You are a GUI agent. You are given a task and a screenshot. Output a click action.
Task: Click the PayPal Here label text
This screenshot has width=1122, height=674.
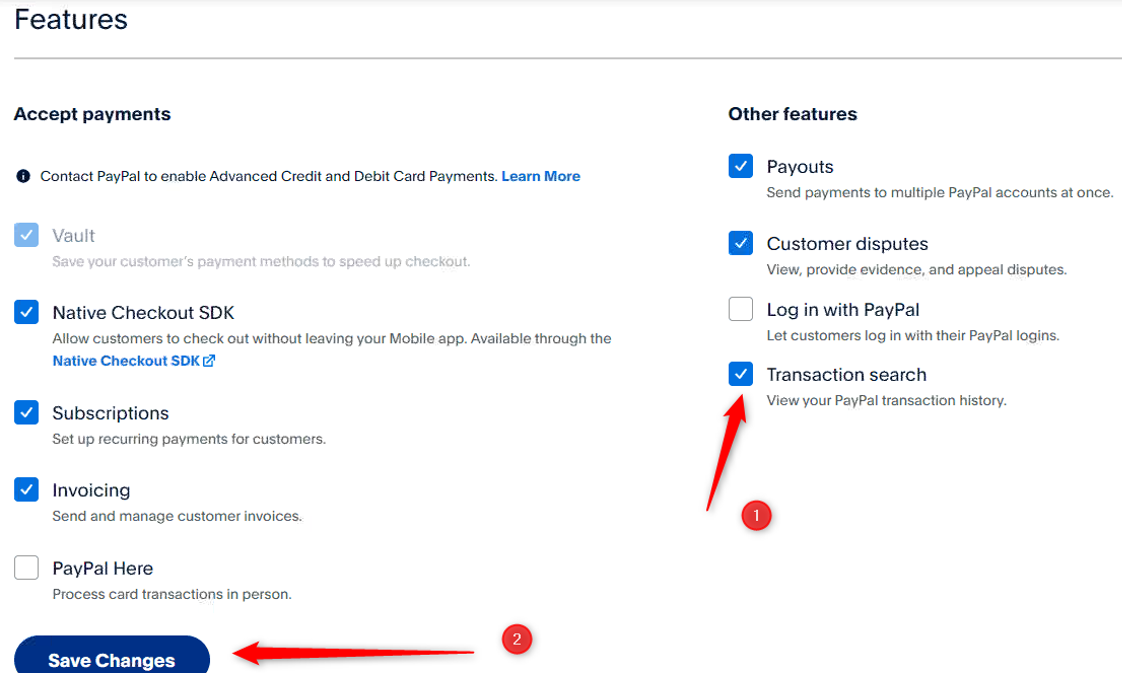tap(103, 568)
